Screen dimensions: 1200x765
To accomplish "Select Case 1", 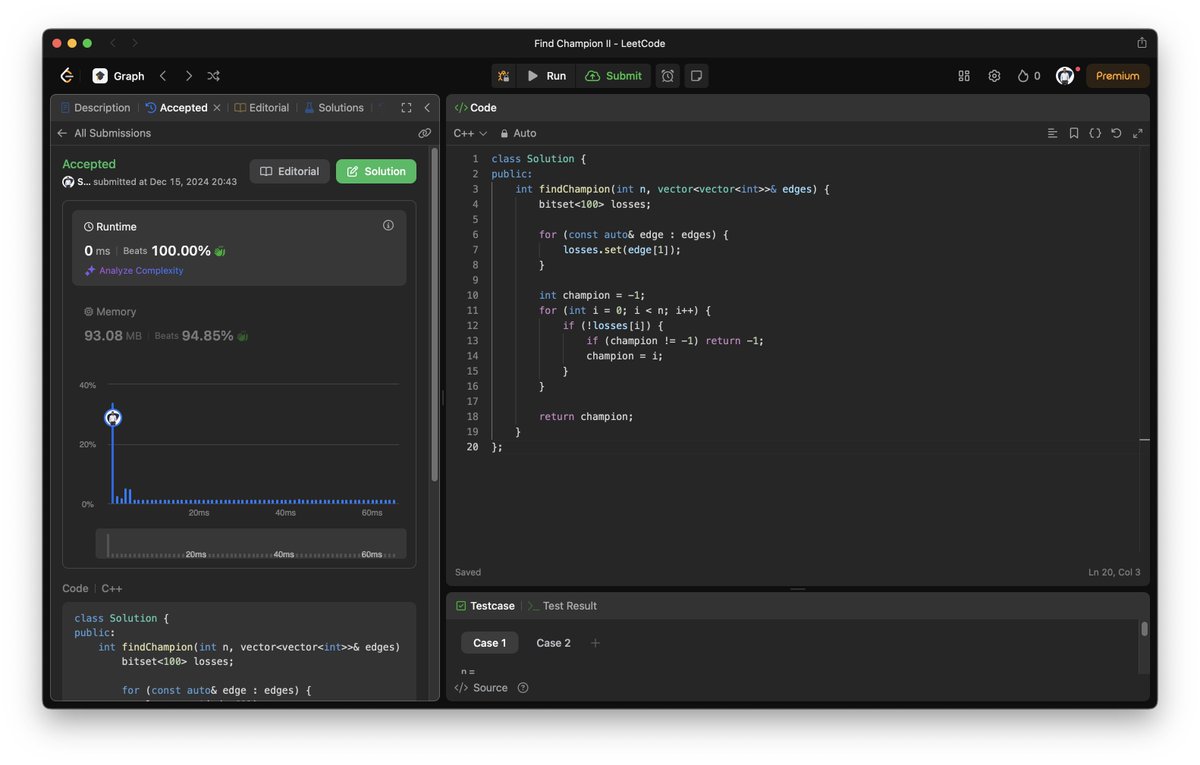I will coord(490,643).
